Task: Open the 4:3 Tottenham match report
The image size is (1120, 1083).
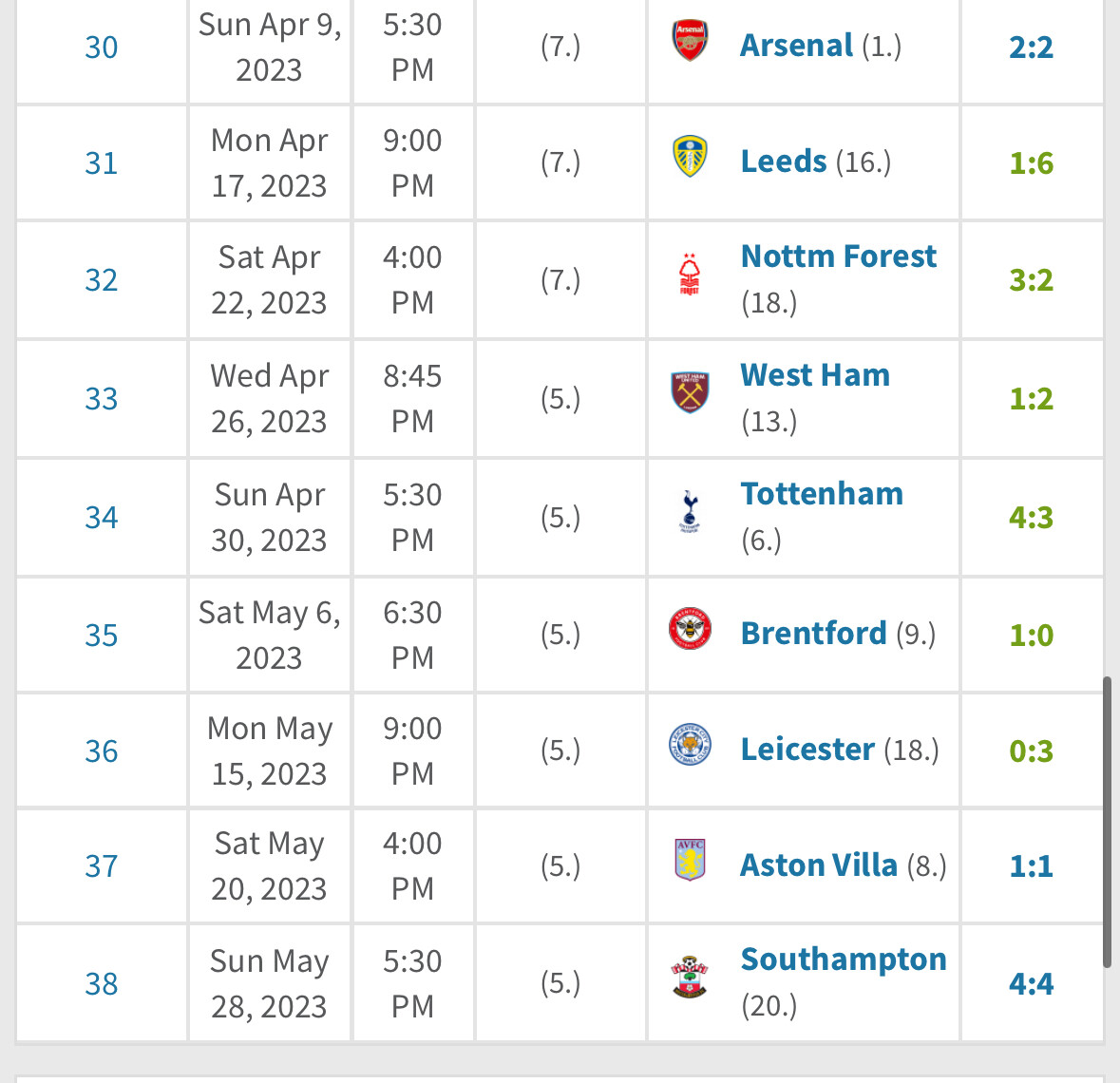Action: pos(1031,518)
